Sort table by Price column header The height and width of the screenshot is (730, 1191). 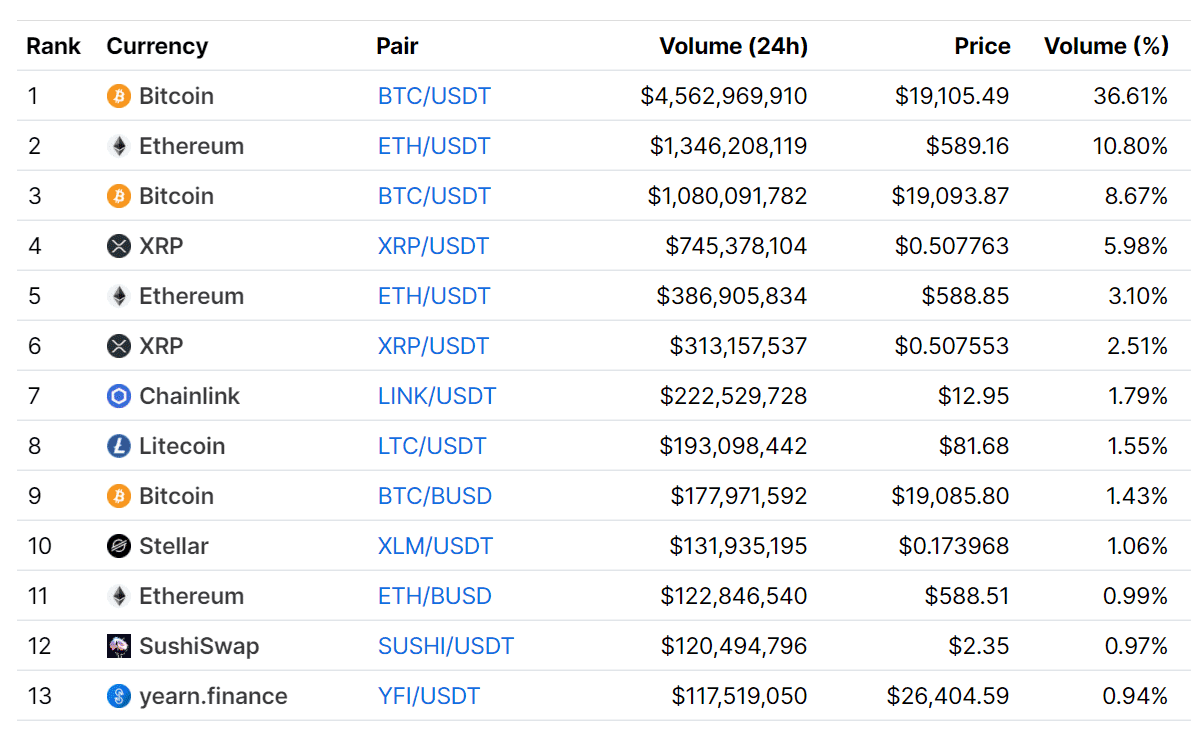coord(982,46)
